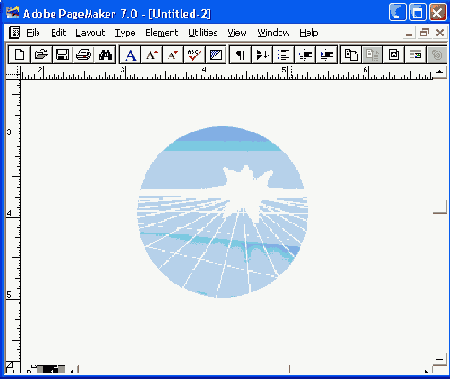Click the Print toolbar icon
The width and height of the screenshot is (450, 379).
[84, 55]
